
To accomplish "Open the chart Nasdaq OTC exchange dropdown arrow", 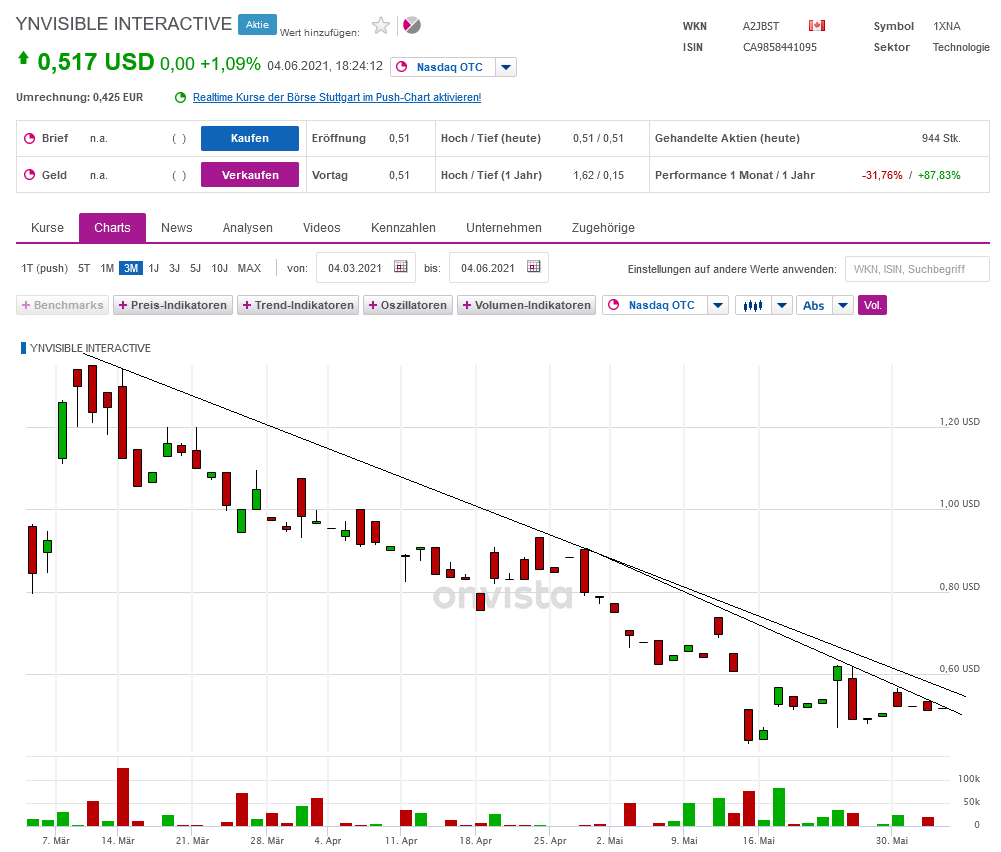I will (x=718, y=306).
